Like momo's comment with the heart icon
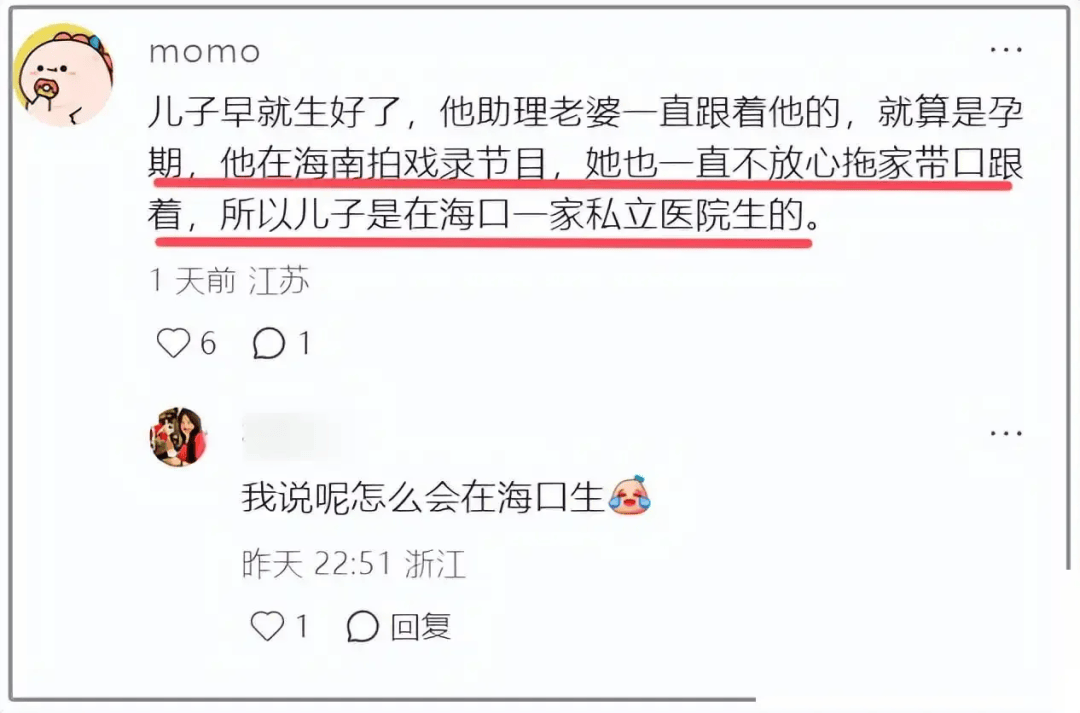This screenshot has width=1080, height=713. tap(173, 342)
